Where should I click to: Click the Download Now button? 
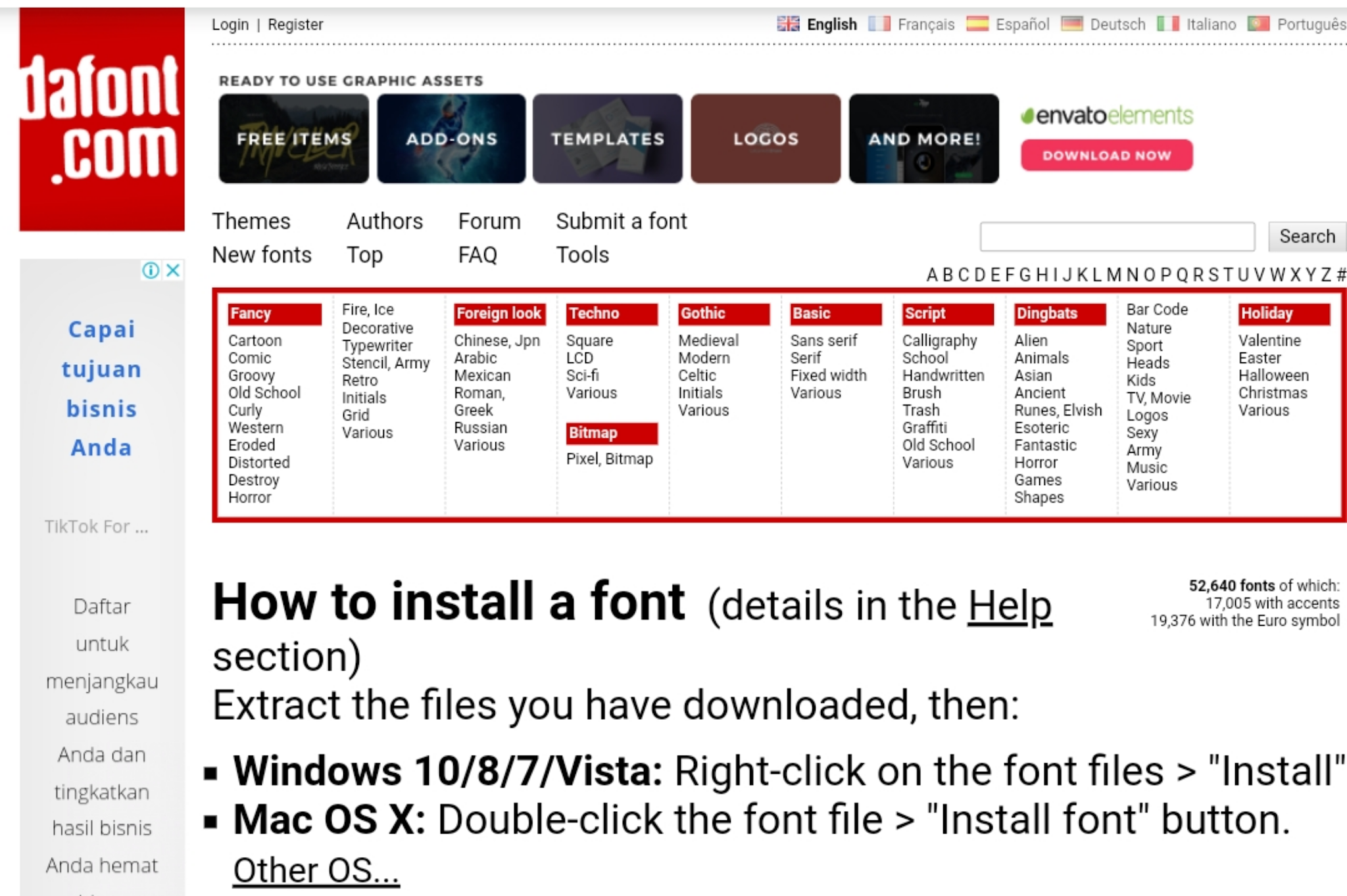tap(1106, 155)
